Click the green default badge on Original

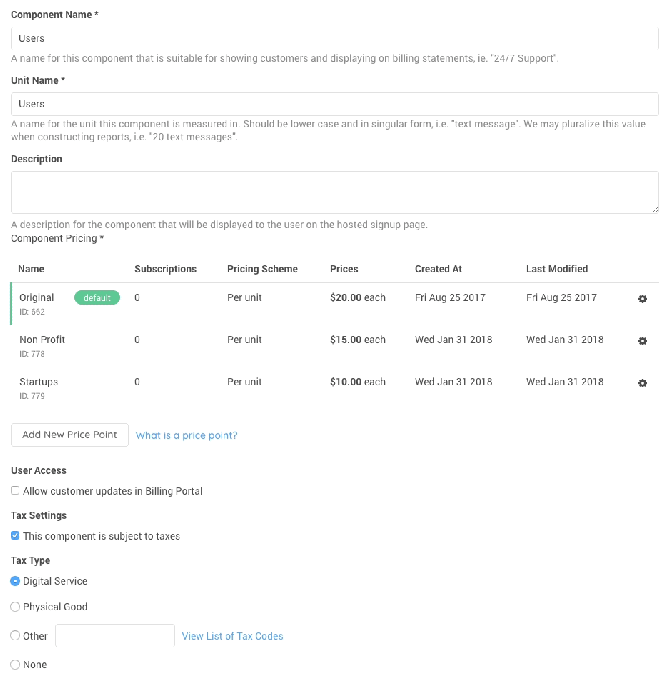(96, 298)
